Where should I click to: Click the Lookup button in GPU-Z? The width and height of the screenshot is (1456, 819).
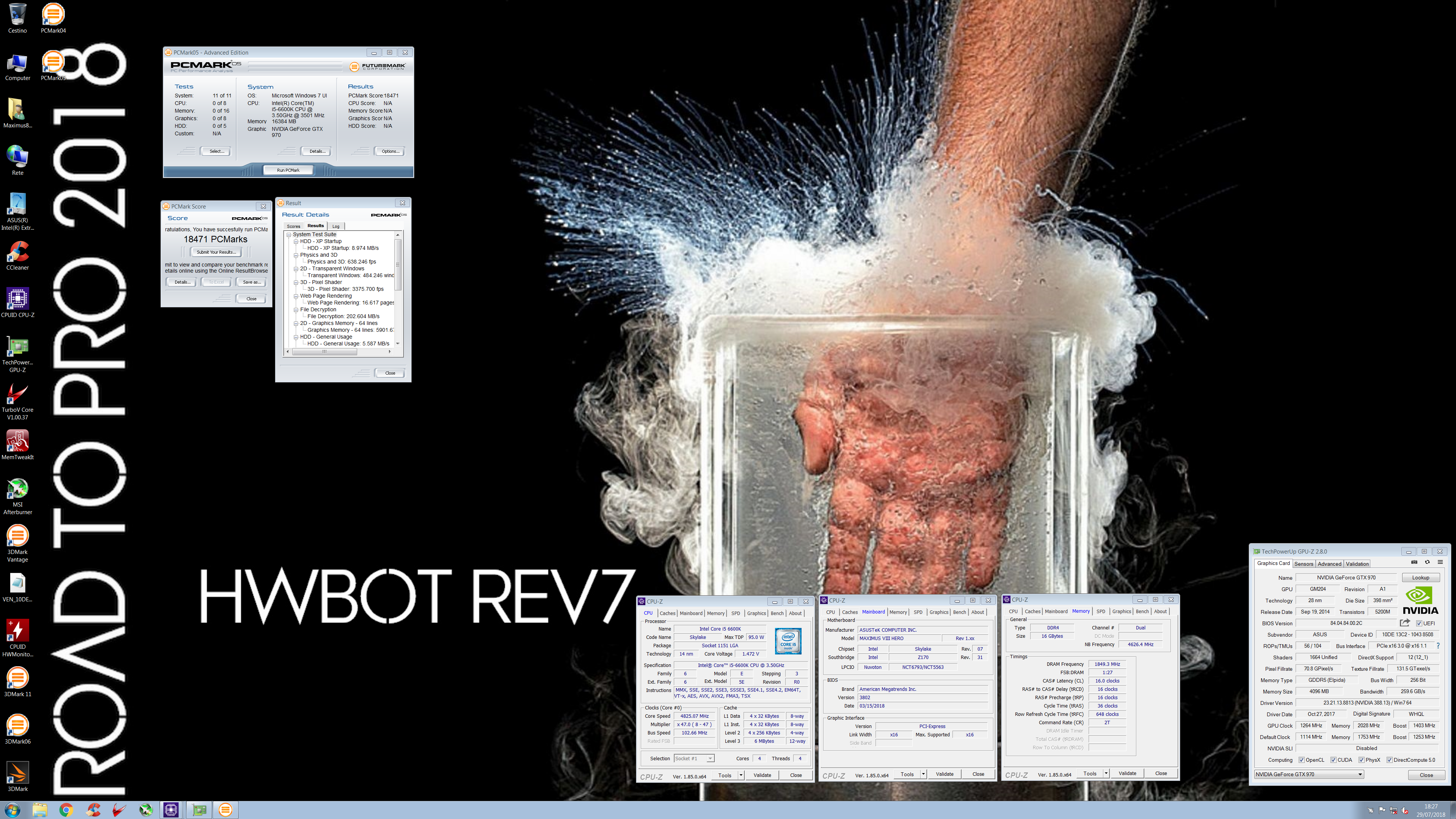(x=1420, y=577)
